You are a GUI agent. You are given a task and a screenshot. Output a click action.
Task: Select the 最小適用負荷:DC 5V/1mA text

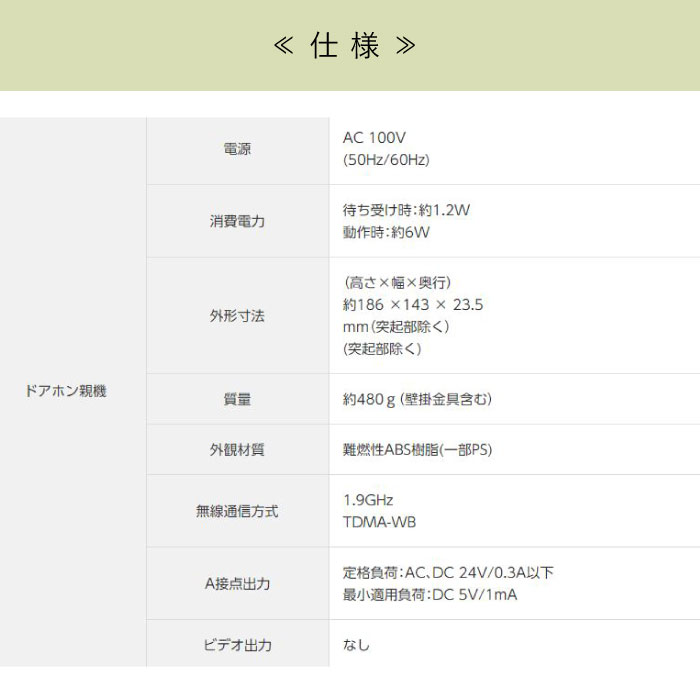tap(429, 595)
